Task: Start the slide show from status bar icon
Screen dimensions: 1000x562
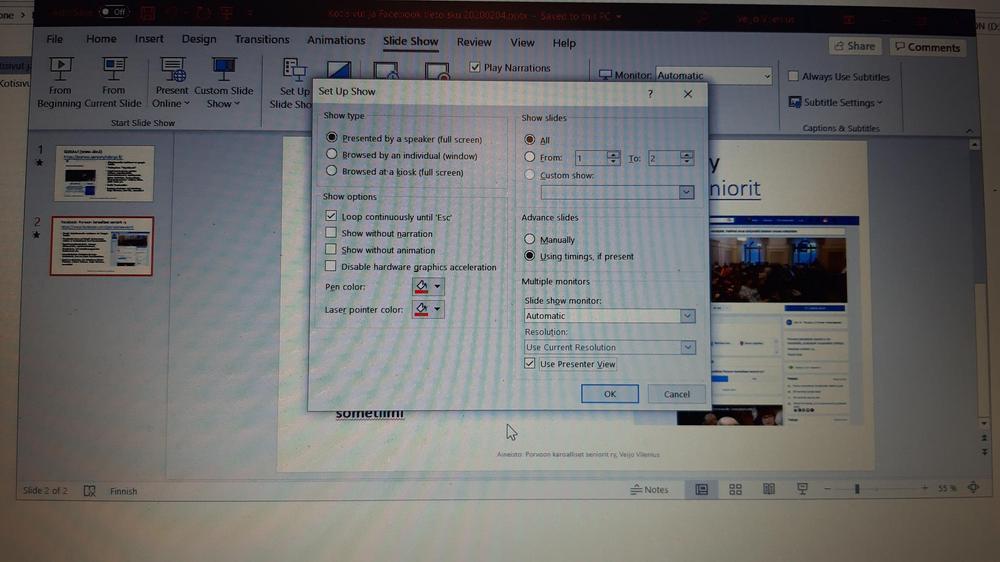Action: [x=802, y=489]
